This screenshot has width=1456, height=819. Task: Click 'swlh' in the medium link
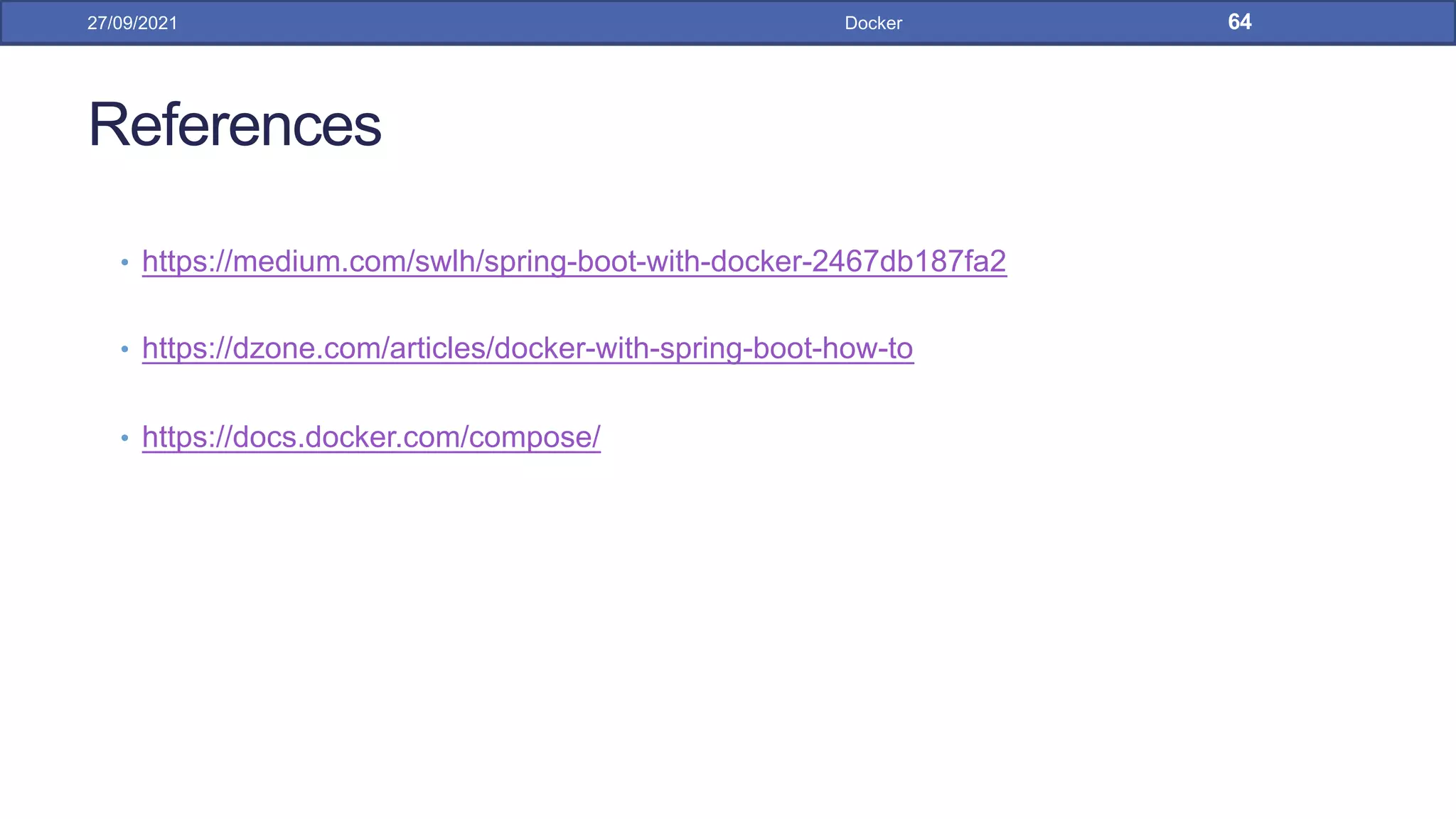click(x=445, y=262)
